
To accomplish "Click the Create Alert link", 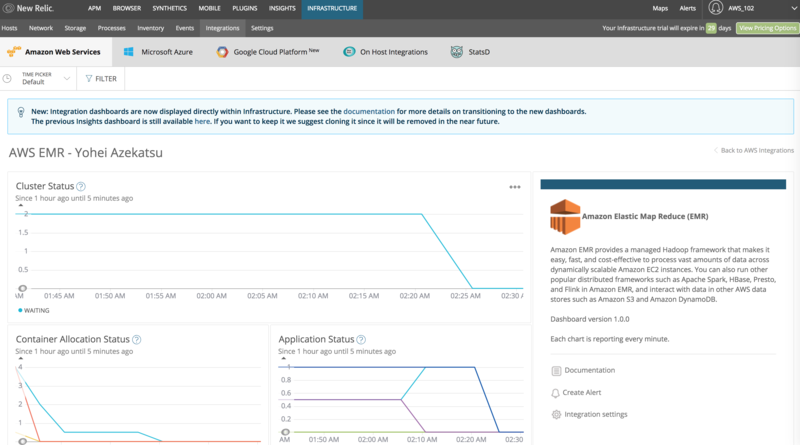I will tap(582, 392).
